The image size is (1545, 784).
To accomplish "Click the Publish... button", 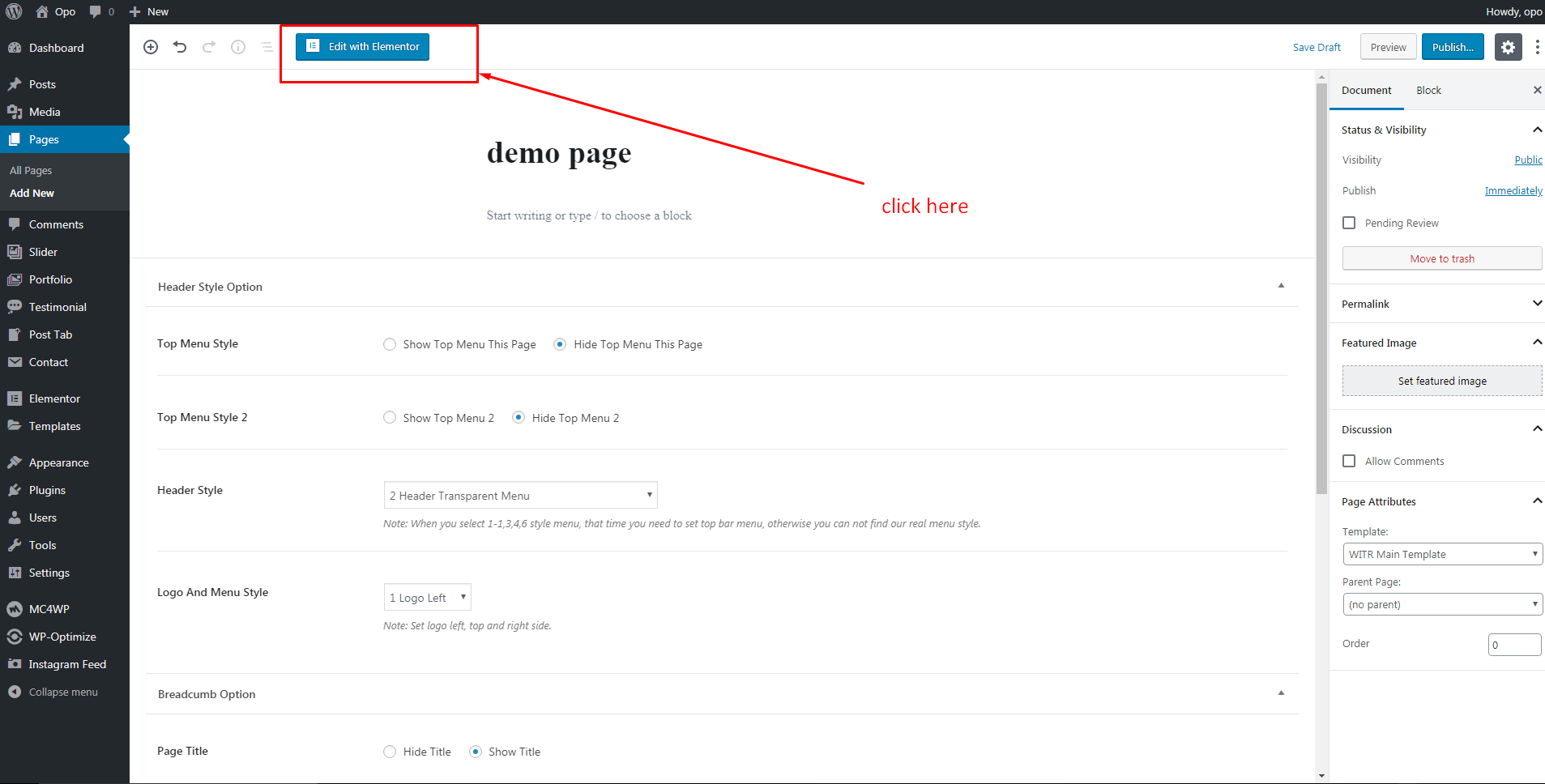I will [x=1453, y=47].
